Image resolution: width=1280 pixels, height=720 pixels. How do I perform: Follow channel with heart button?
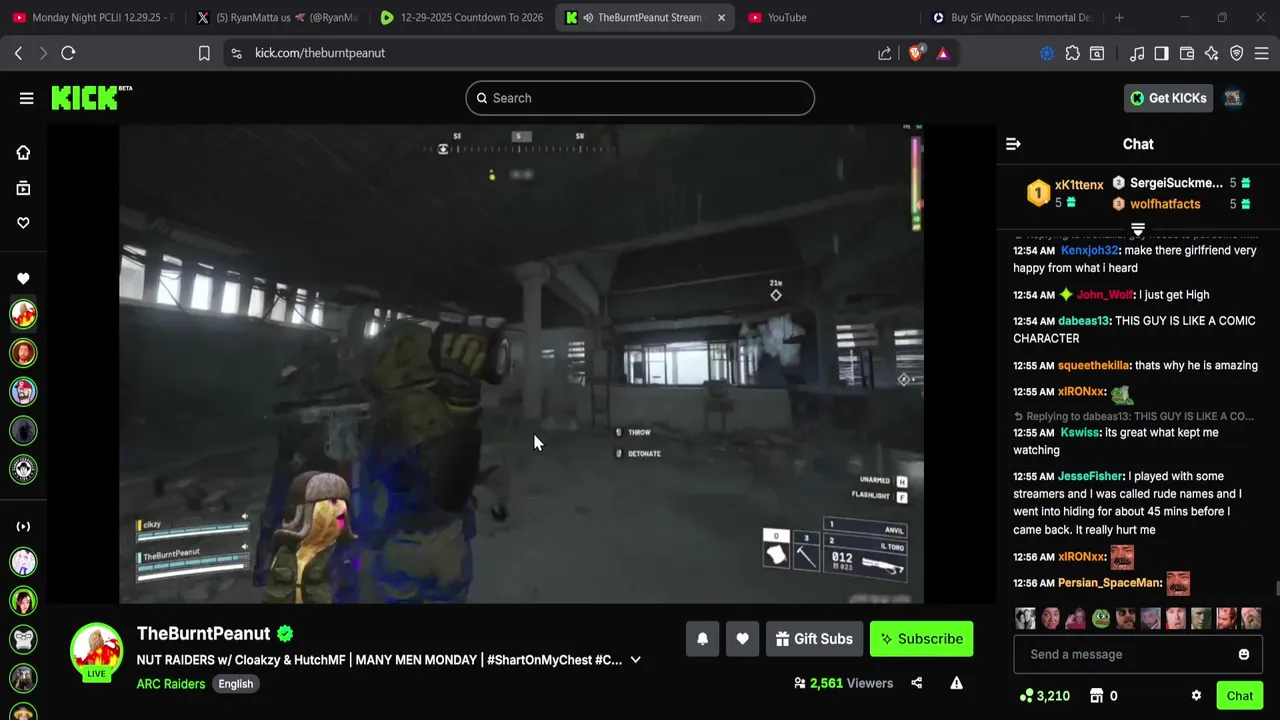742,639
